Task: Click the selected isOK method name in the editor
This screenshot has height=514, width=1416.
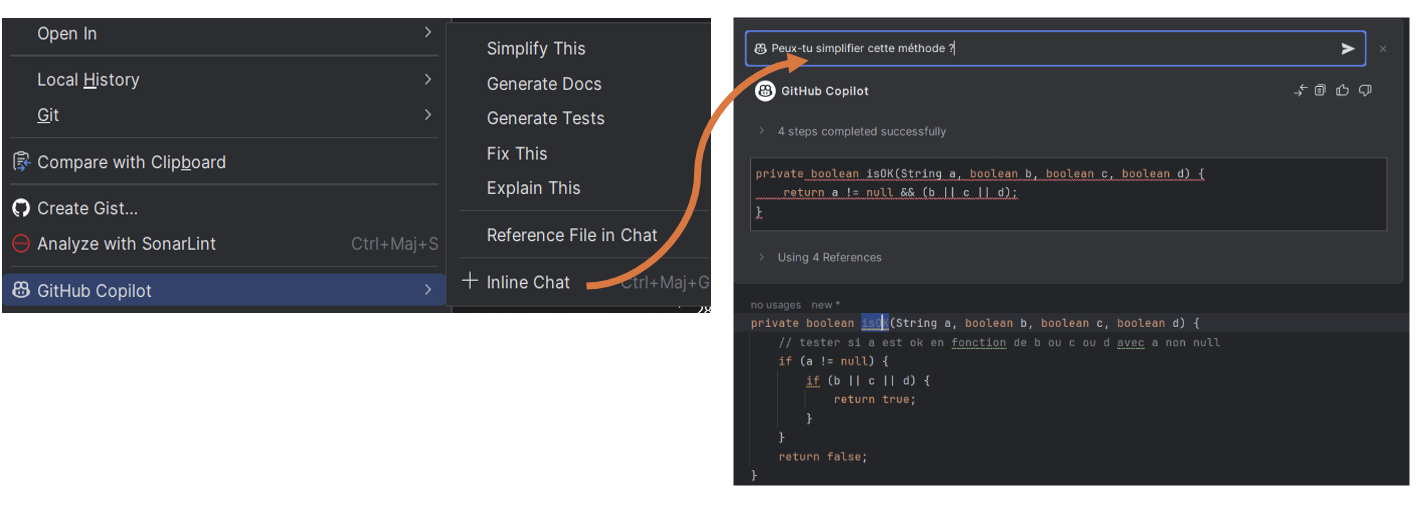Action: click(874, 323)
